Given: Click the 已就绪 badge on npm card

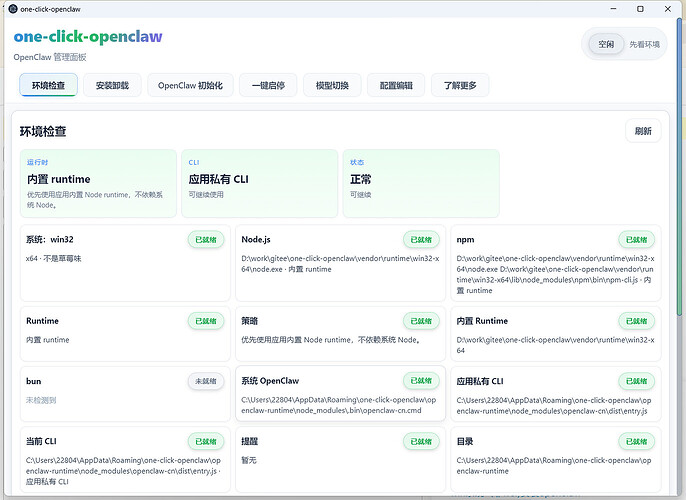Looking at the screenshot, I should tap(637, 240).
